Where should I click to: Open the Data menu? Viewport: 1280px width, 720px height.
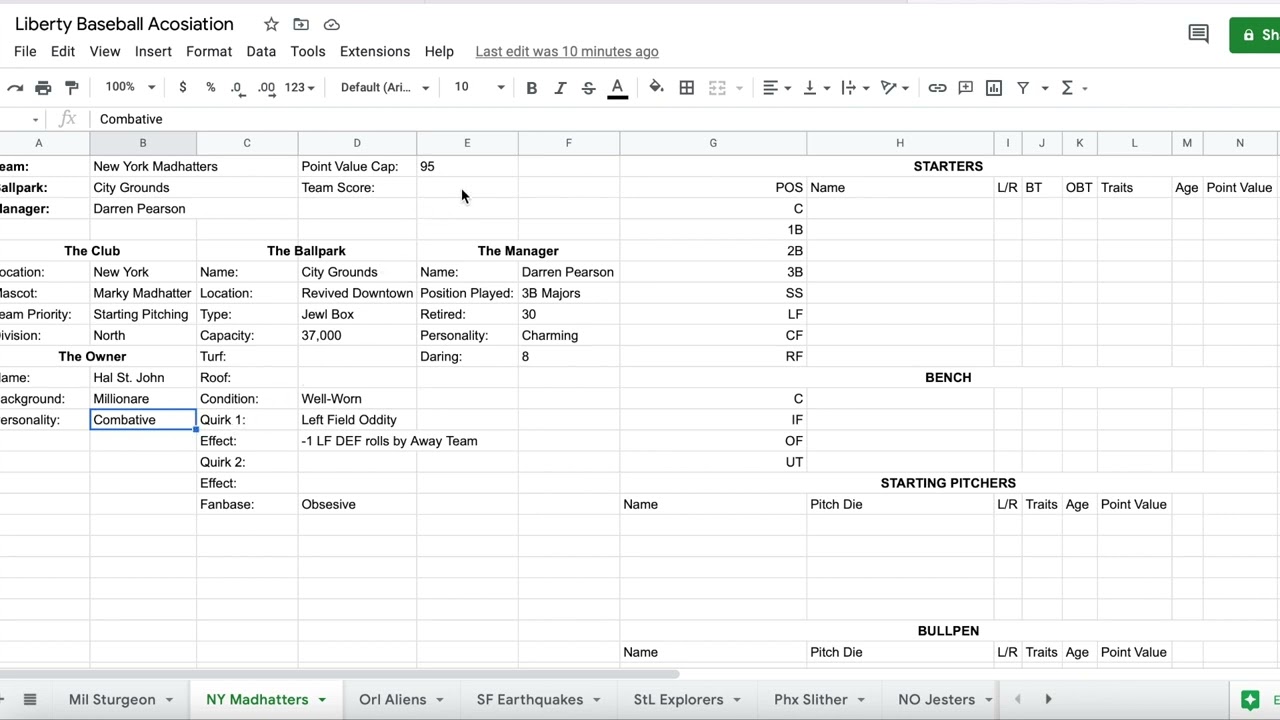point(261,52)
